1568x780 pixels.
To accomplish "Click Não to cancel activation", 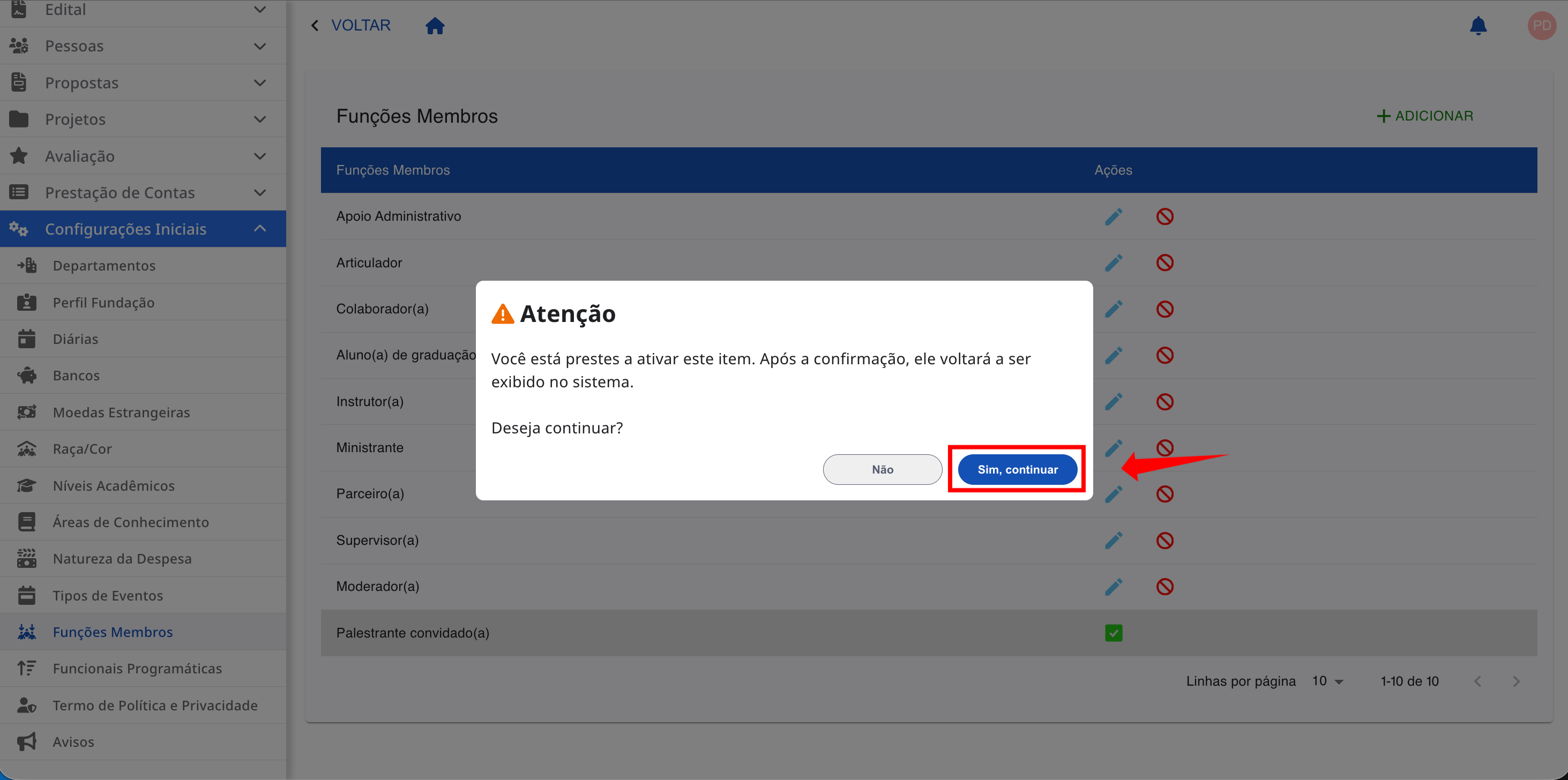I will 882,469.
